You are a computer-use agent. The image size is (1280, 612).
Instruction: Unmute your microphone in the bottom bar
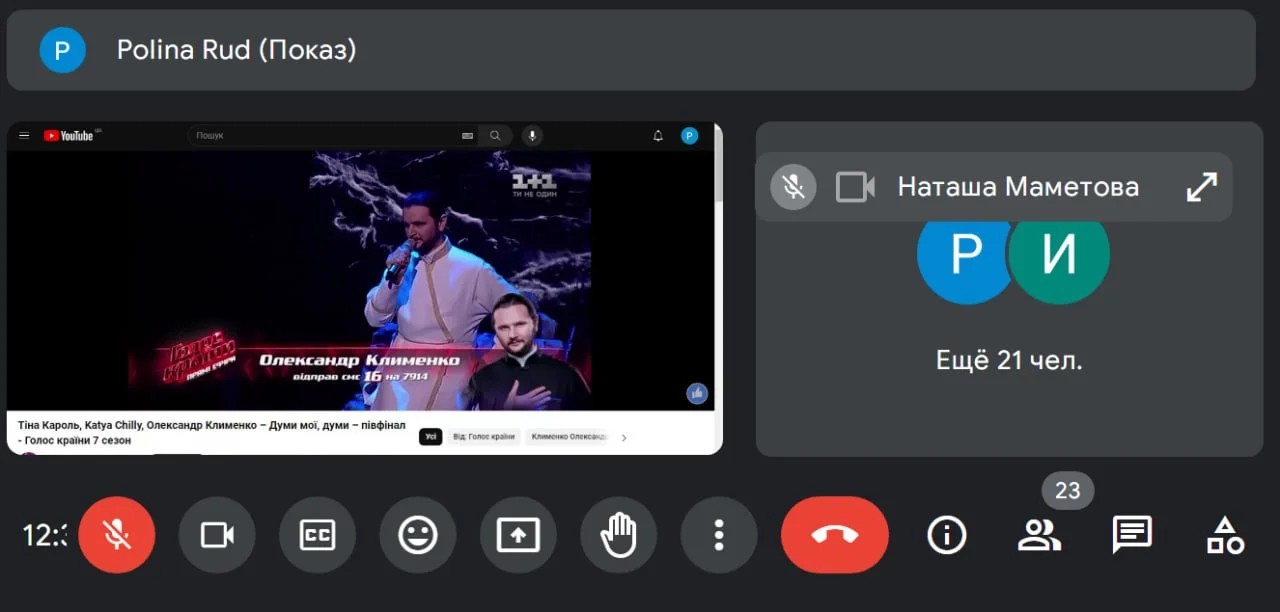pos(117,535)
